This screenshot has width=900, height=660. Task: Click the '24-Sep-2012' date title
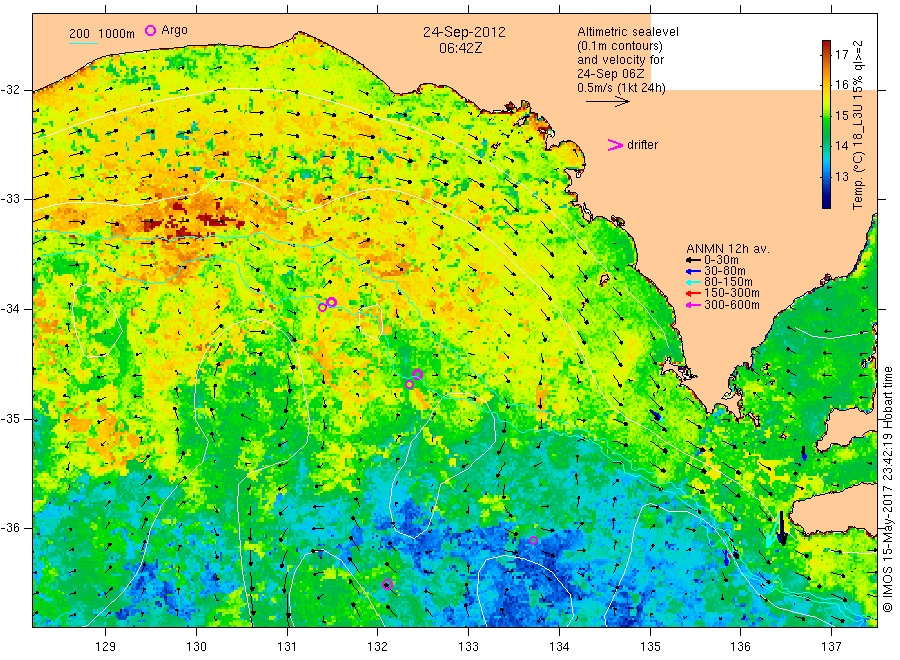point(464,32)
